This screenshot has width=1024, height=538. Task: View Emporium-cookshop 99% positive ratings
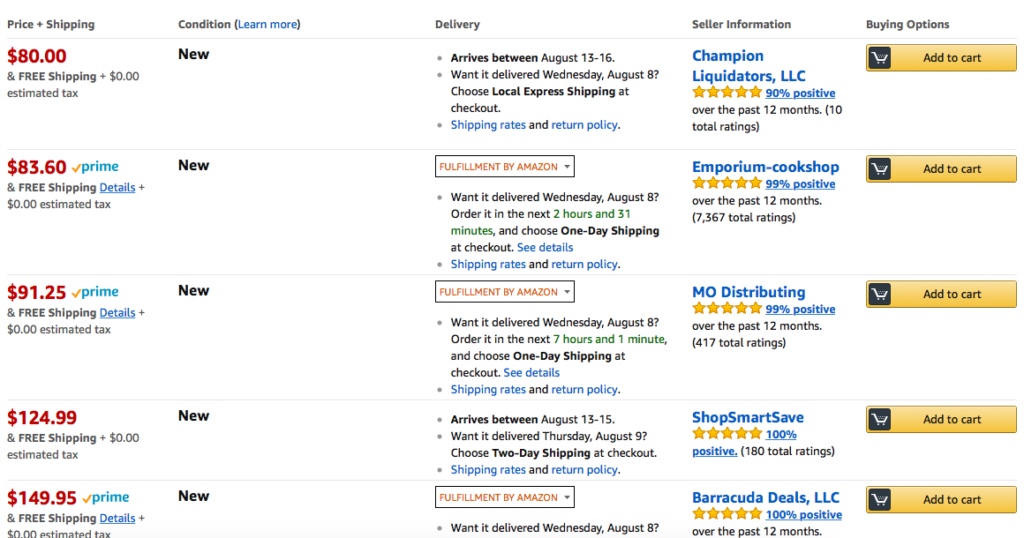(800, 184)
